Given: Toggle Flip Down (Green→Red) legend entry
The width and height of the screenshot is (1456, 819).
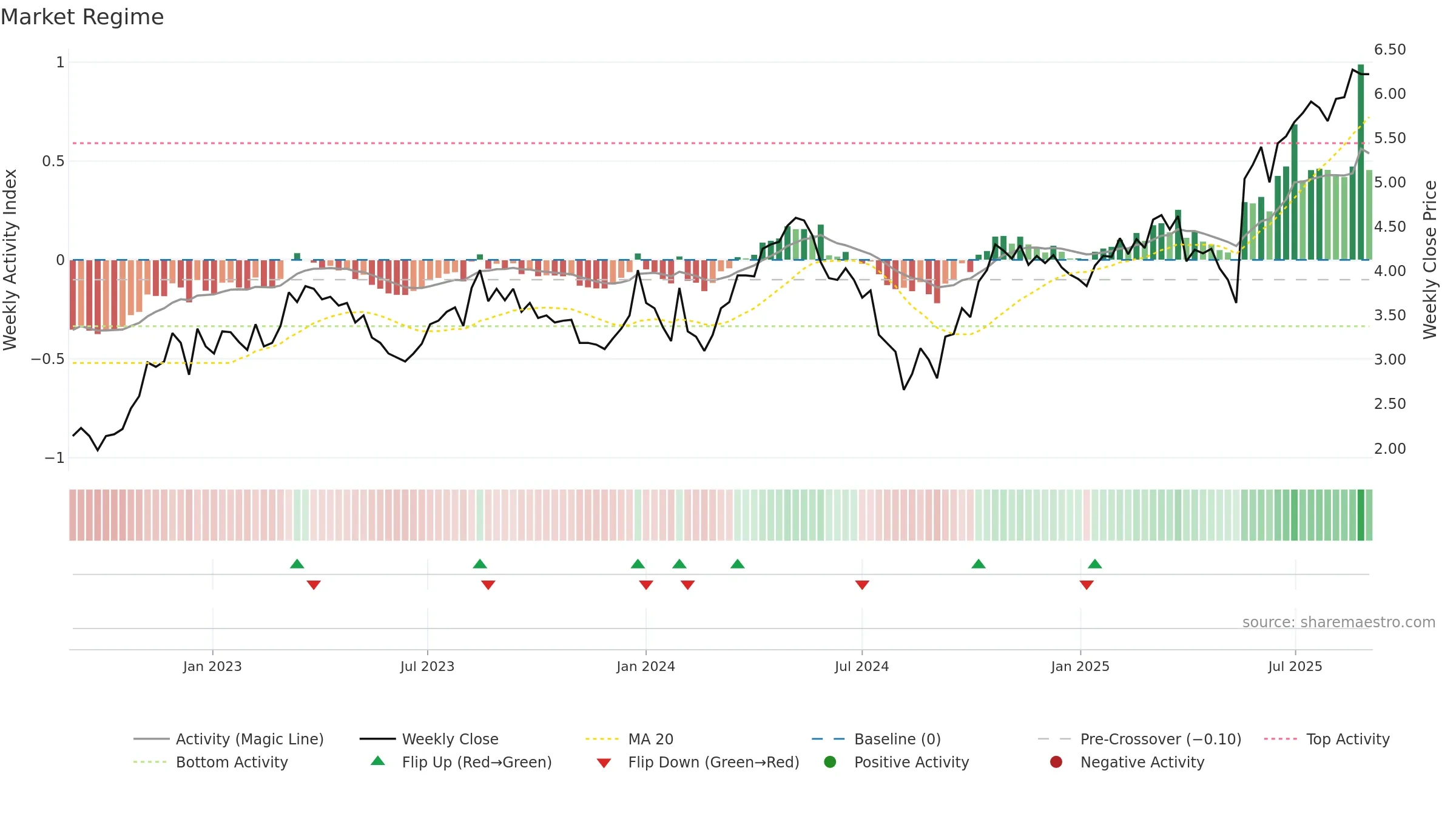Looking at the screenshot, I should [x=698, y=762].
